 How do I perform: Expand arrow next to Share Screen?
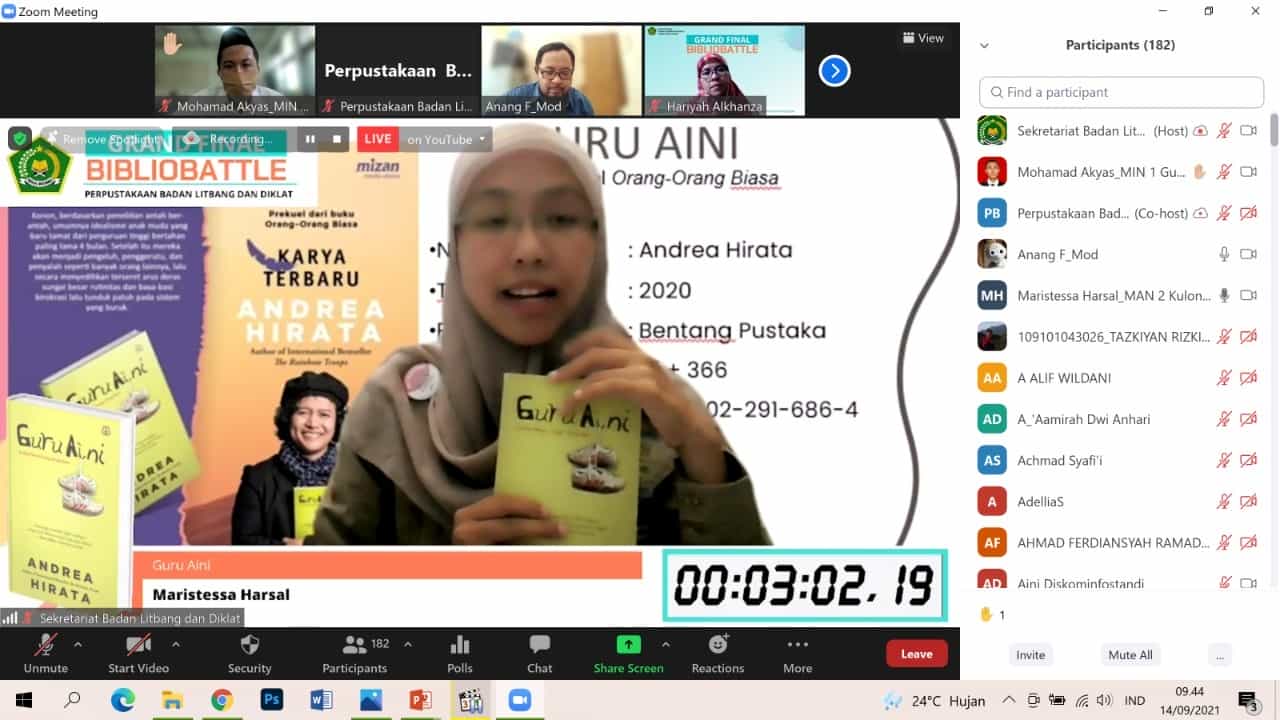(666, 645)
